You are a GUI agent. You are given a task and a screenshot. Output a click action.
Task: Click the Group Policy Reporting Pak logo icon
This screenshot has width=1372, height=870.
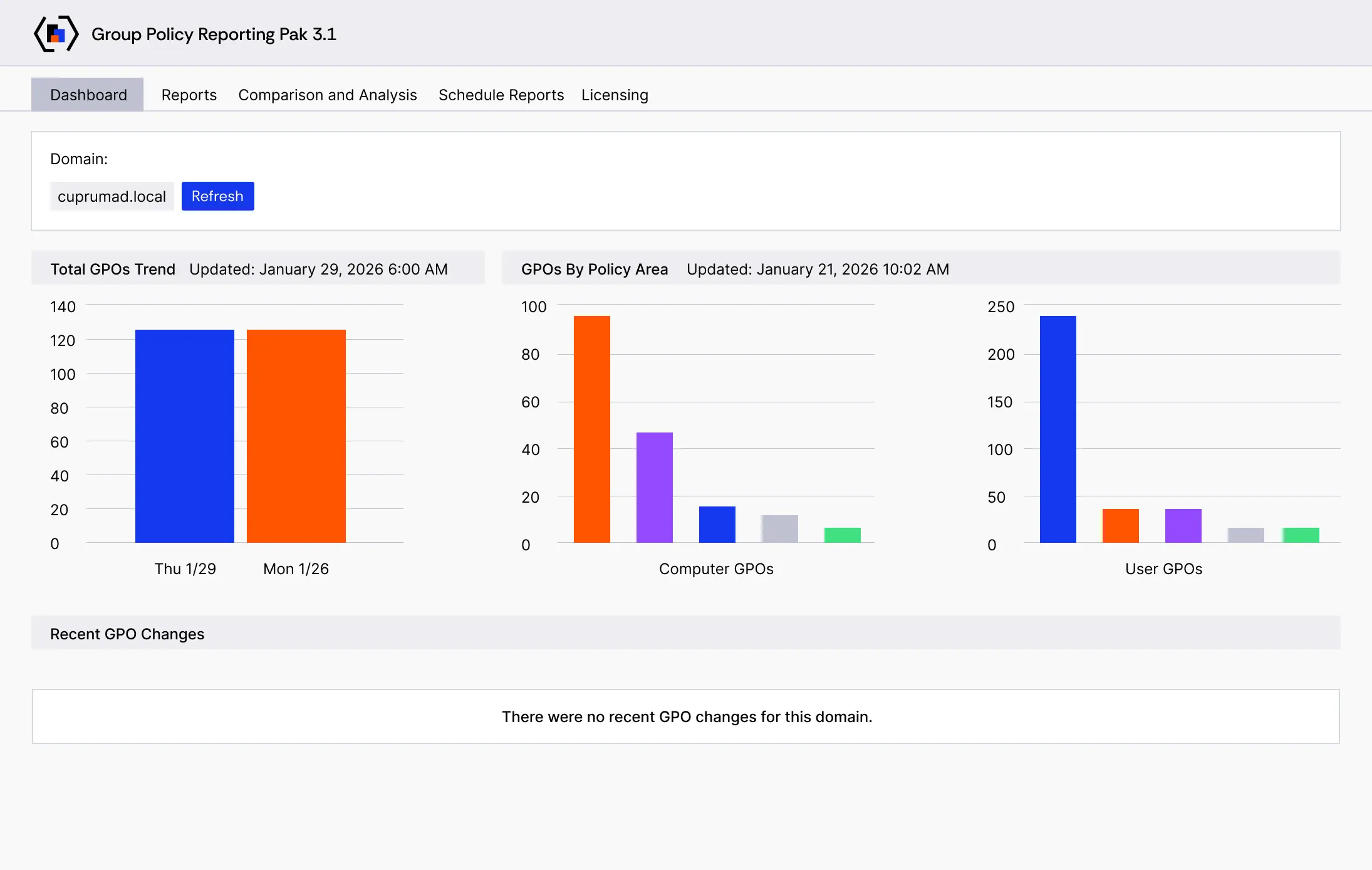point(56,34)
